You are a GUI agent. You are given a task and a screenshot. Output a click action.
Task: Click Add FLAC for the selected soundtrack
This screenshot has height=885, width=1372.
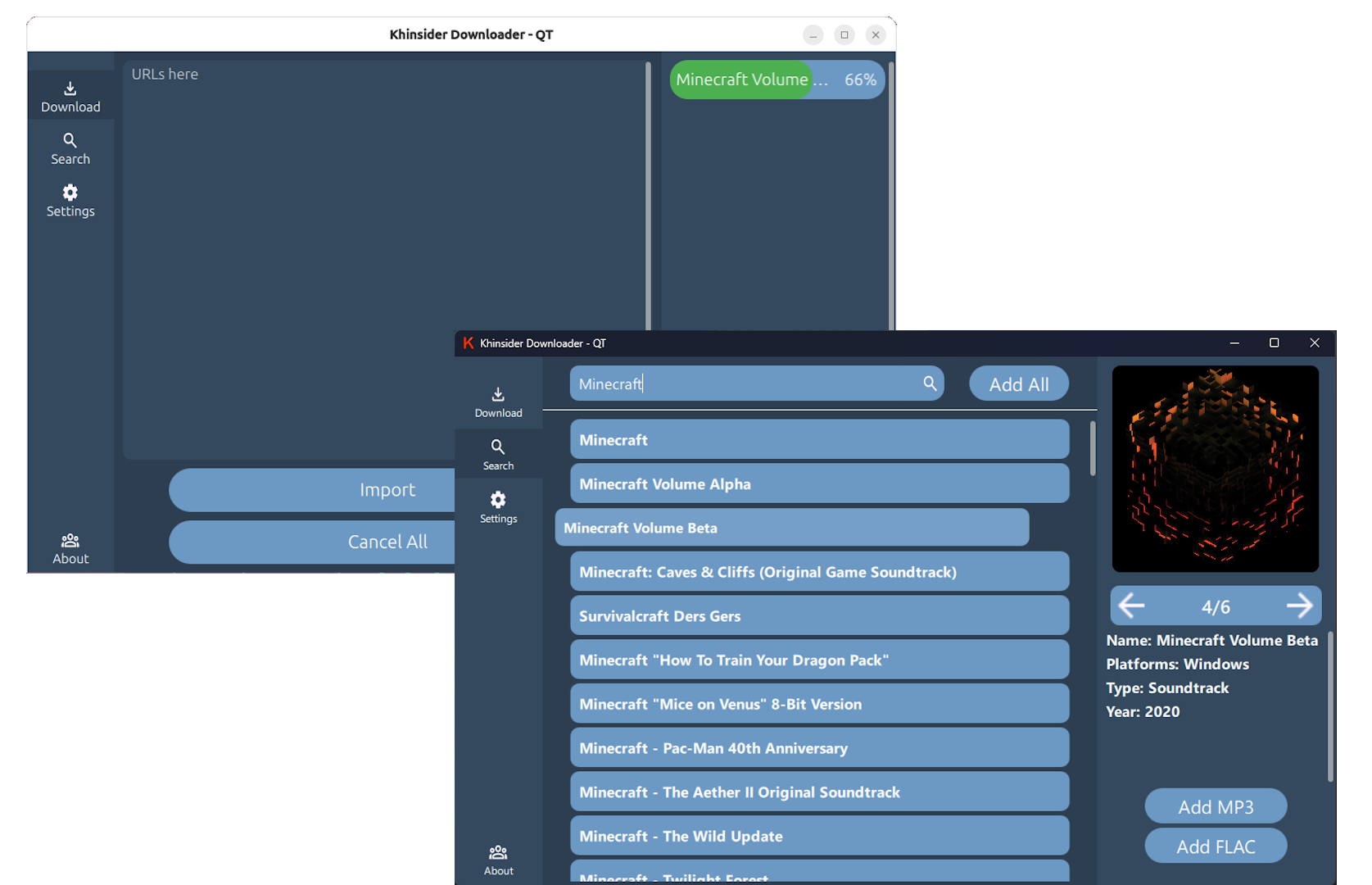coord(1216,846)
